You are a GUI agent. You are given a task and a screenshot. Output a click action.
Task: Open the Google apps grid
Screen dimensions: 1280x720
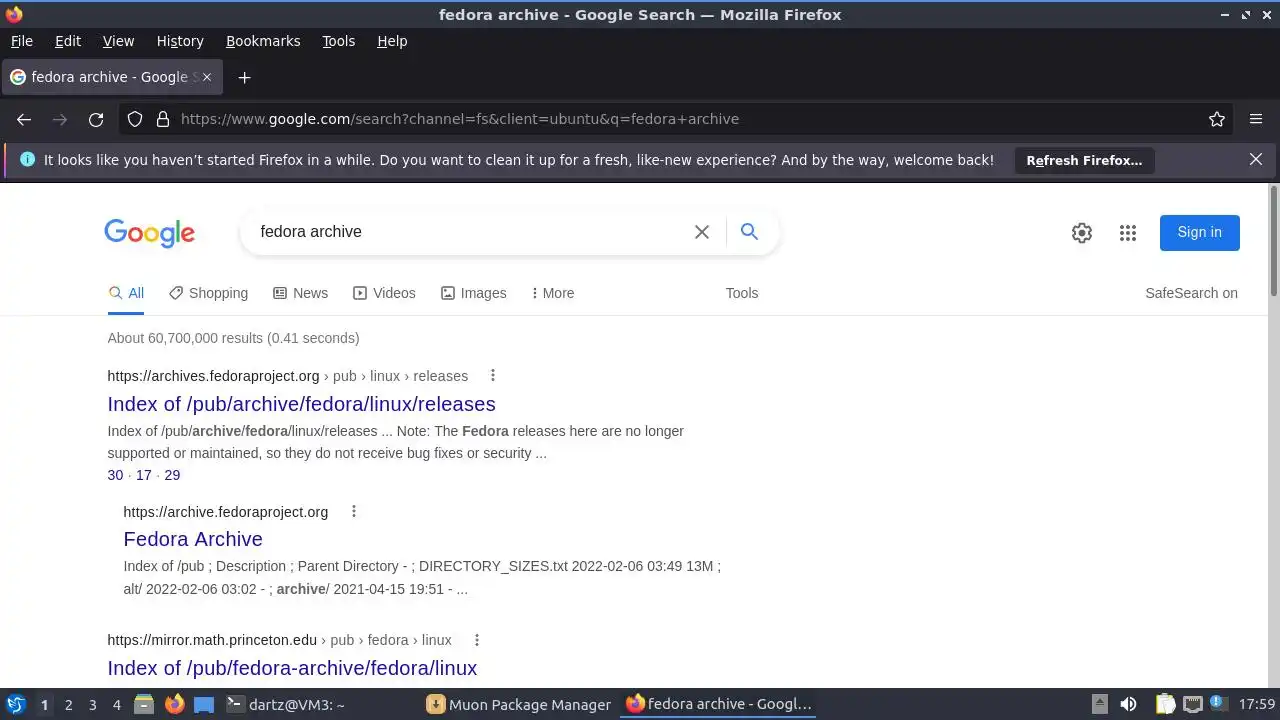point(1128,233)
